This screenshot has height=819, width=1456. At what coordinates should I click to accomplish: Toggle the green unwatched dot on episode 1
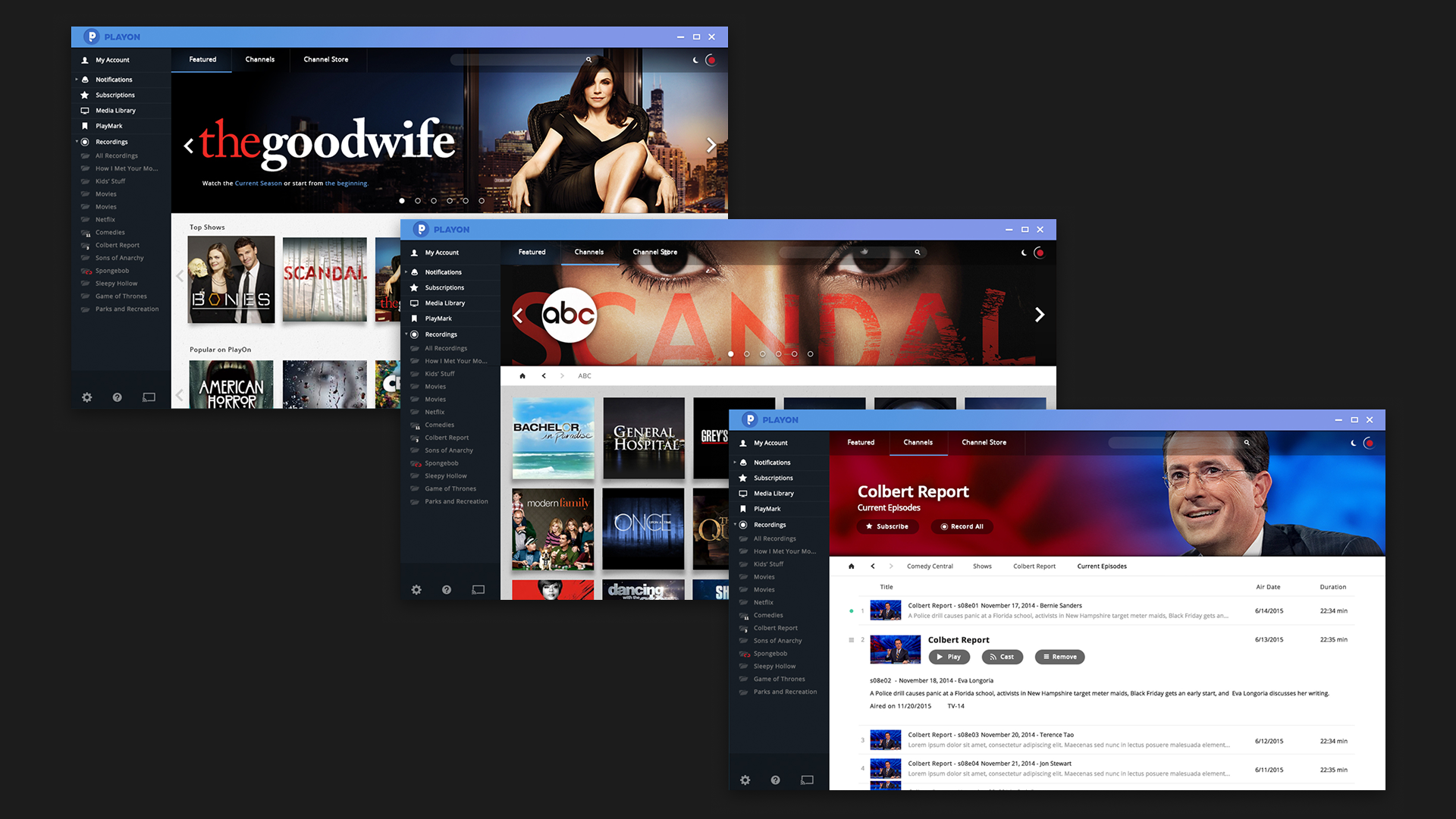tap(851, 610)
